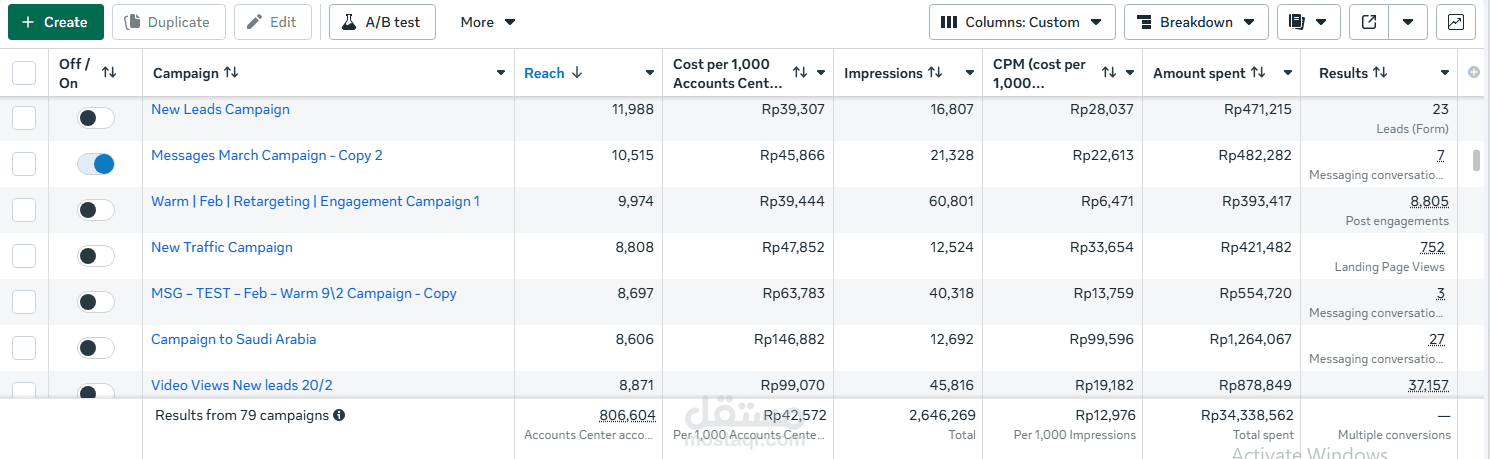Open the Columns: Custom dropdown
Viewport: 1490px width, 459px height.
tap(1022, 22)
